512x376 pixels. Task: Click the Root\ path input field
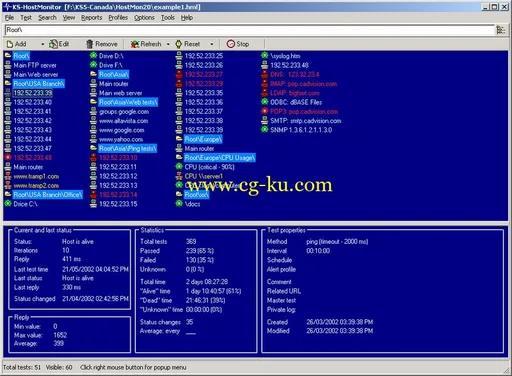click(249, 30)
